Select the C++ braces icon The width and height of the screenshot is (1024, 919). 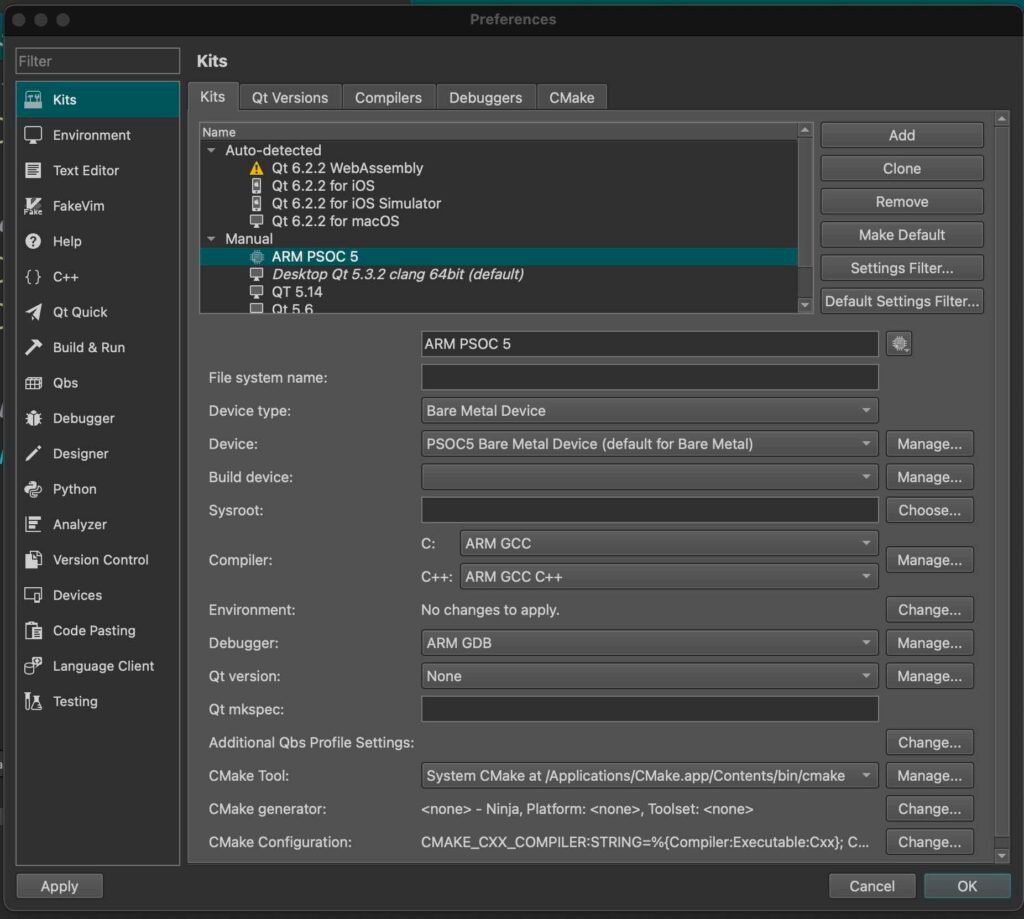click(x=33, y=276)
